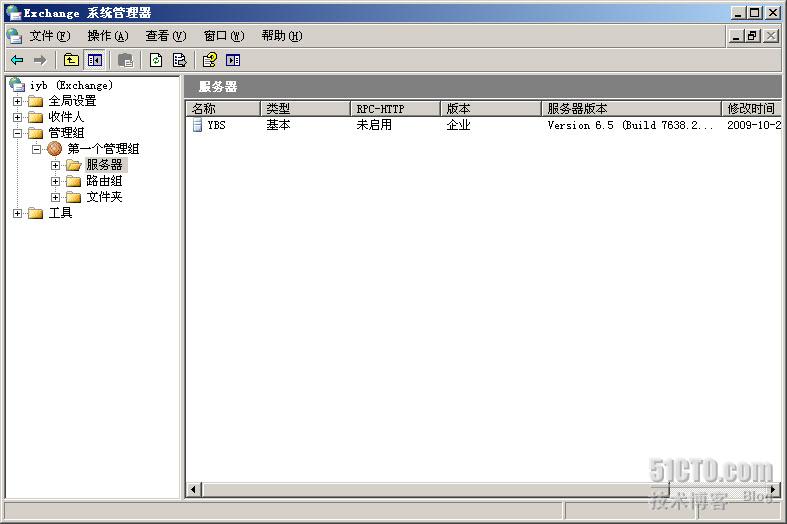Click the iyb (Exchange) root globe icon
787x524 pixels.
point(17,85)
